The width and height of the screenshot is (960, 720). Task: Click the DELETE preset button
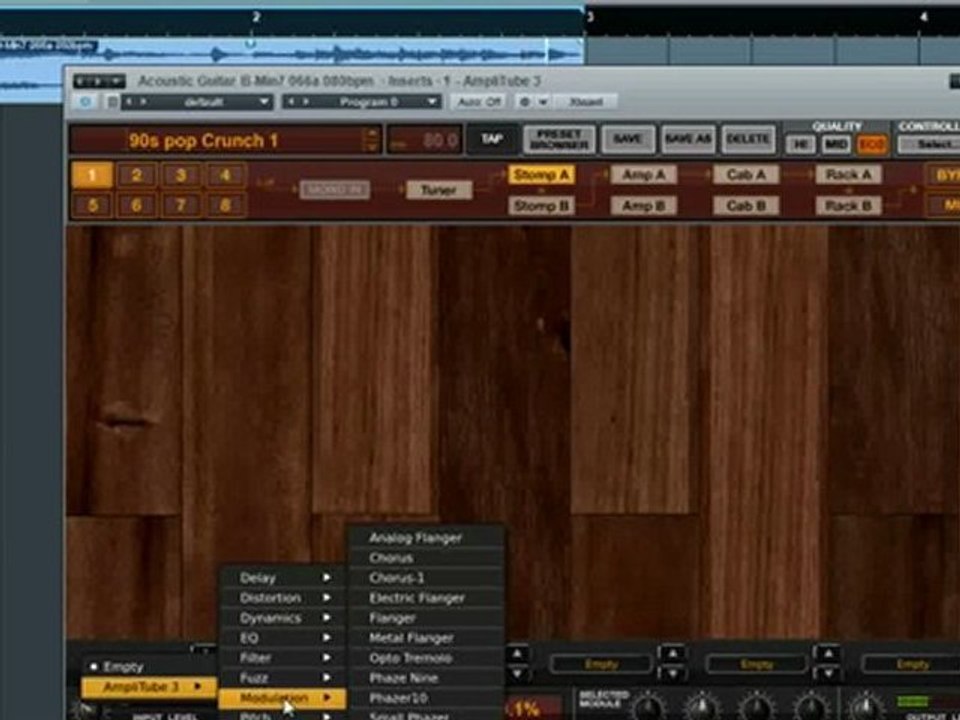(x=748, y=140)
